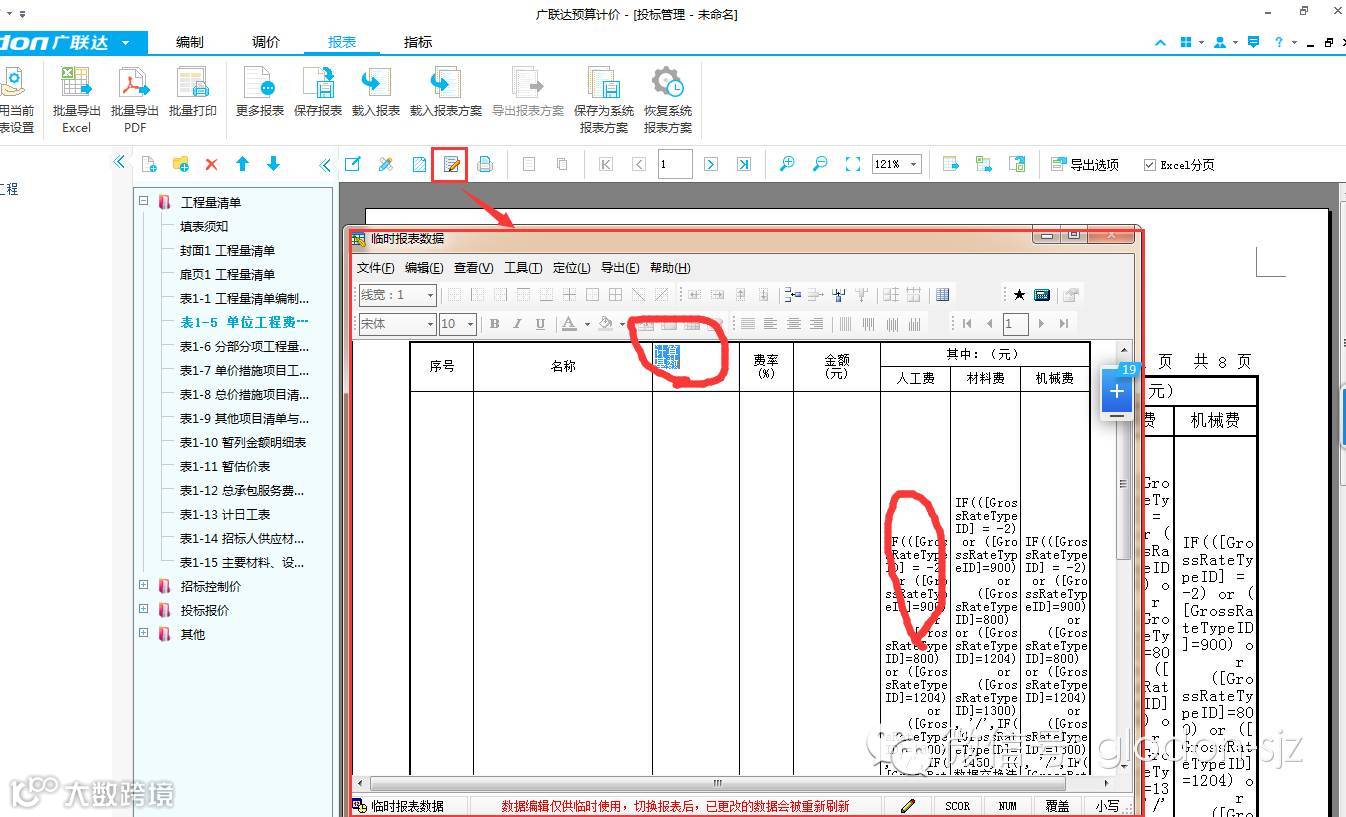The image size is (1346, 817).
Task: Open the 宋体 font dropdown
Action: [430, 324]
